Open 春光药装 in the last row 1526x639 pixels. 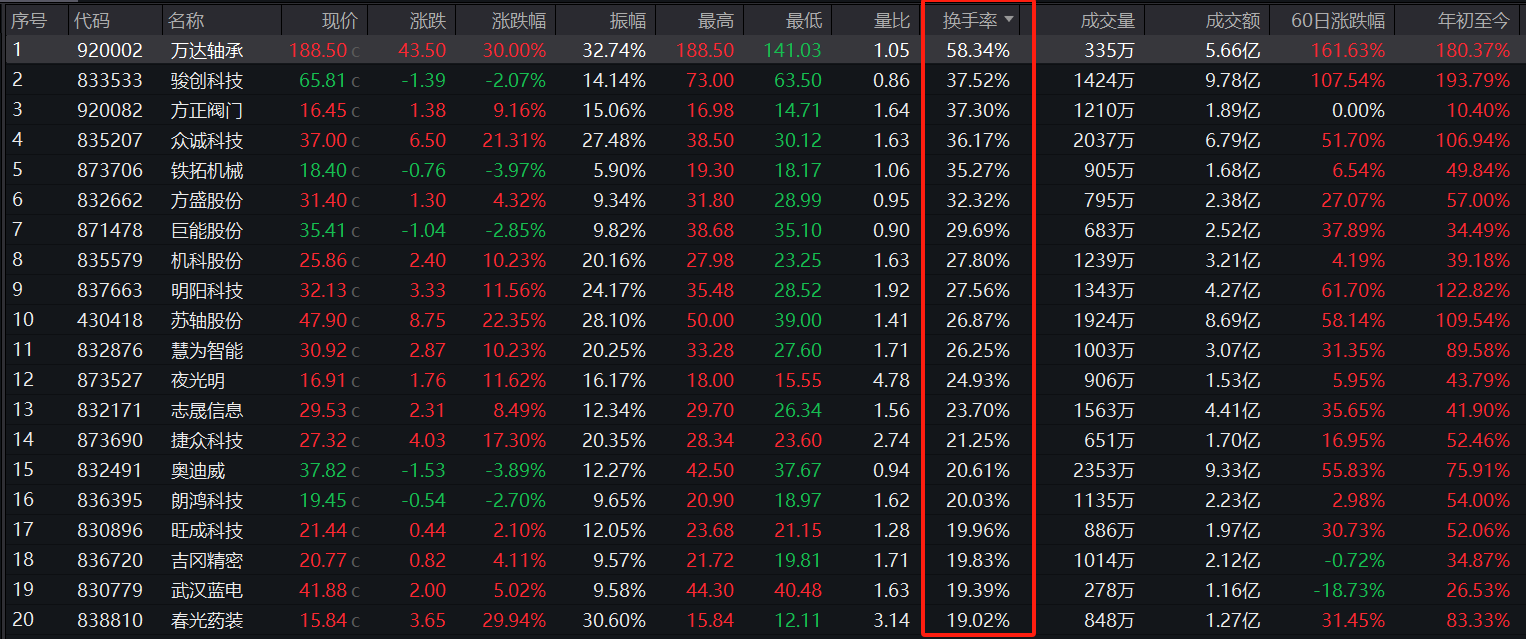point(206,620)
